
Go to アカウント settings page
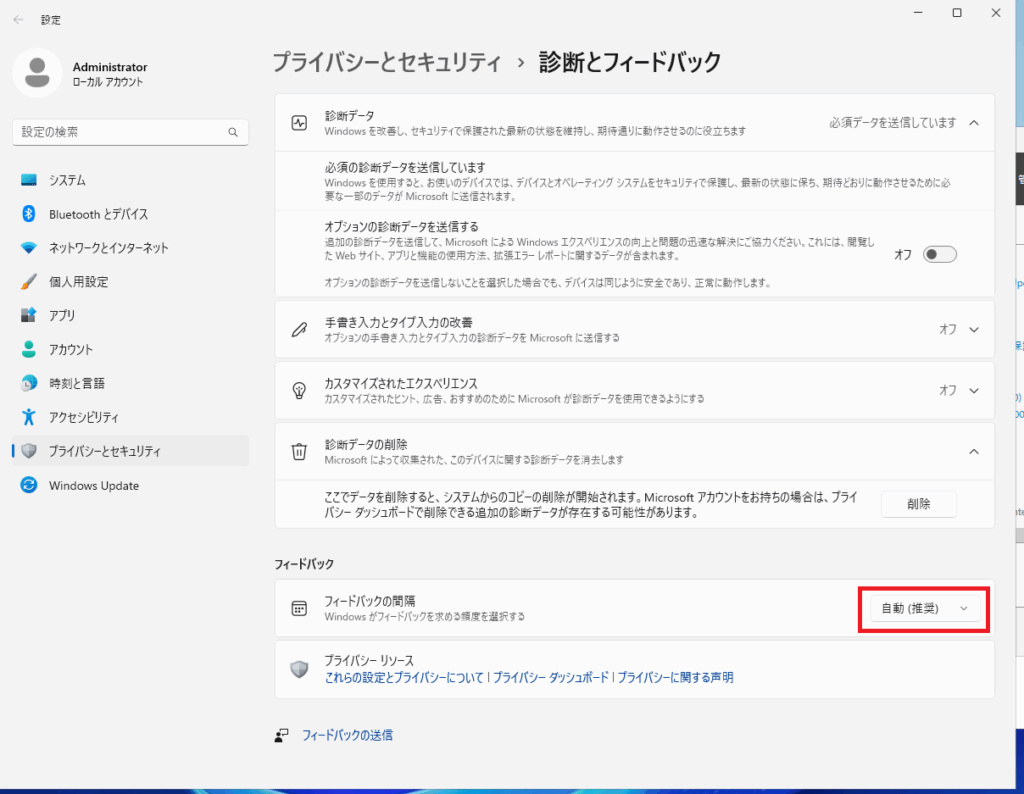[71, 349]
